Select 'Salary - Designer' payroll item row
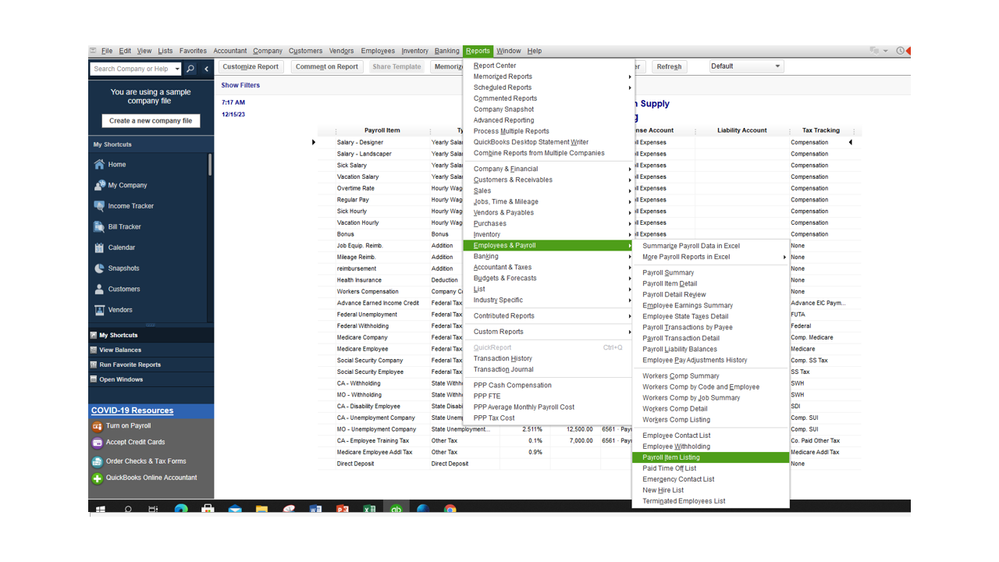 (360, 143)
